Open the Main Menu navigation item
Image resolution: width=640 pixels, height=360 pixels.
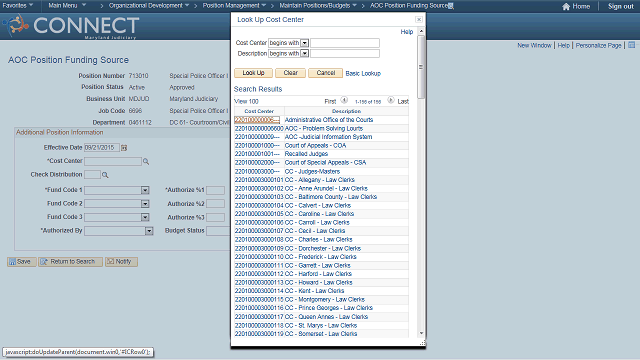click(x=67, y=5)
